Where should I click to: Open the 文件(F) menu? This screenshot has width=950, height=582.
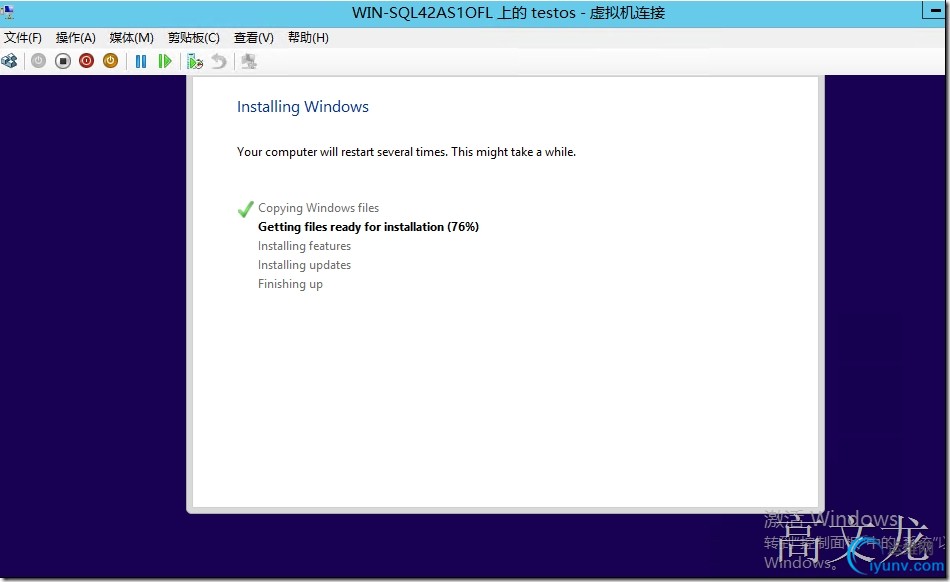tap(23, 38)
